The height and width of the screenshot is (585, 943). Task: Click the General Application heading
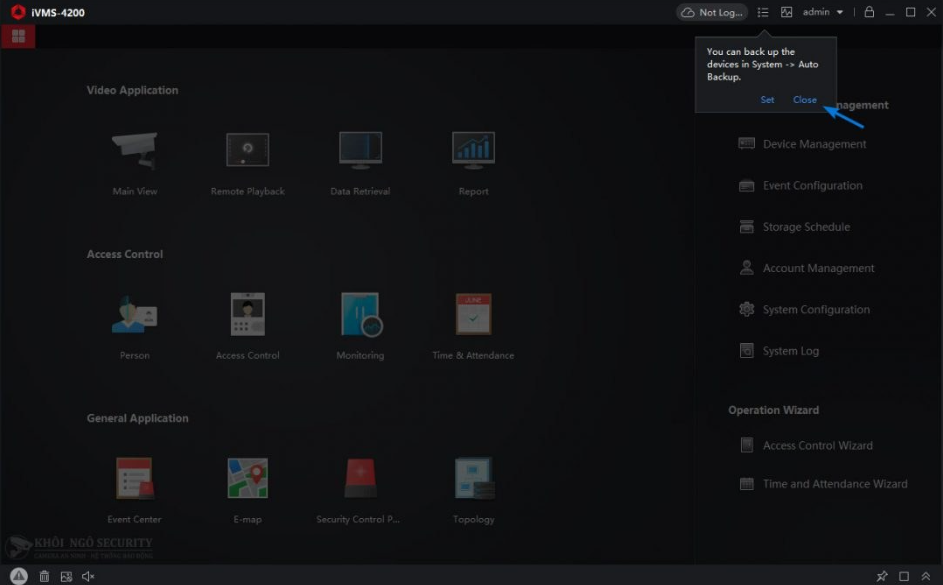137,418
